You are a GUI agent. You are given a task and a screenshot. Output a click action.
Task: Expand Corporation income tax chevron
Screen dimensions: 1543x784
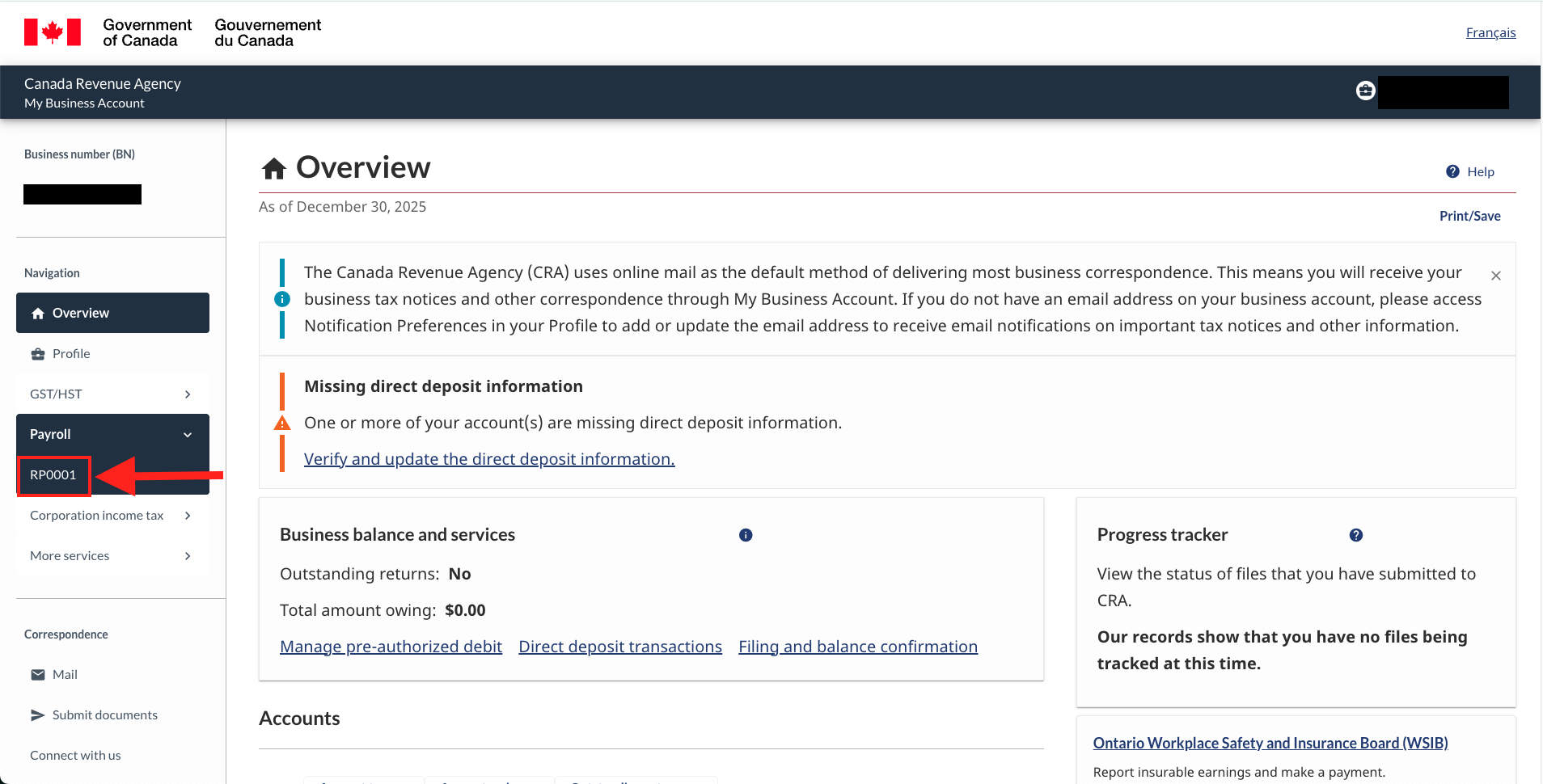tap(188, 516)
